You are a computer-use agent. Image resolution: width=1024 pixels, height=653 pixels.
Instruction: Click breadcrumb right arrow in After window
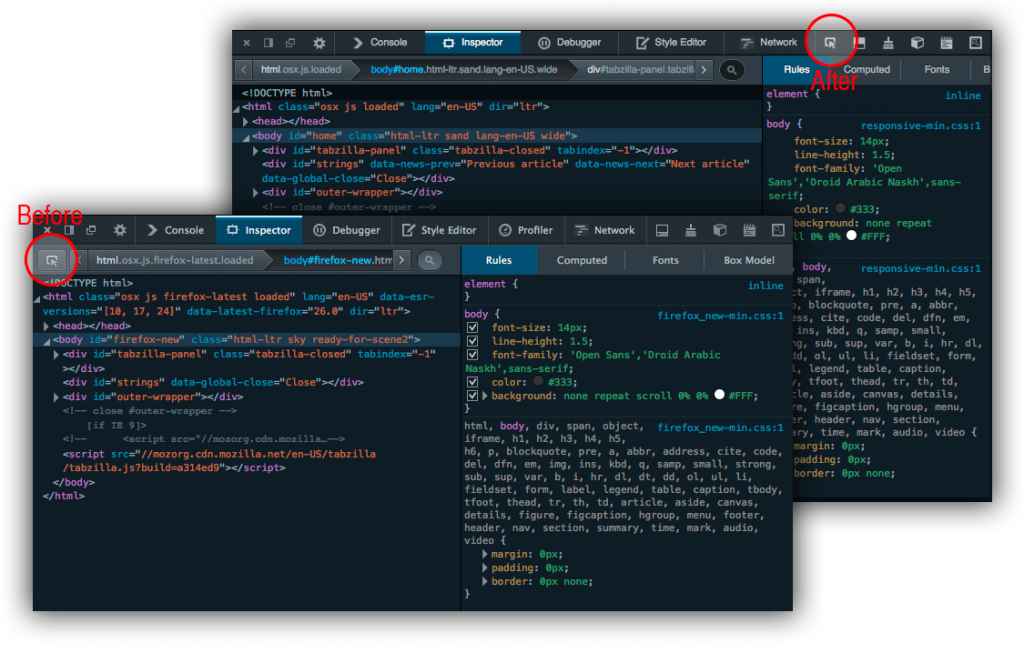click(x=704, y=70)
